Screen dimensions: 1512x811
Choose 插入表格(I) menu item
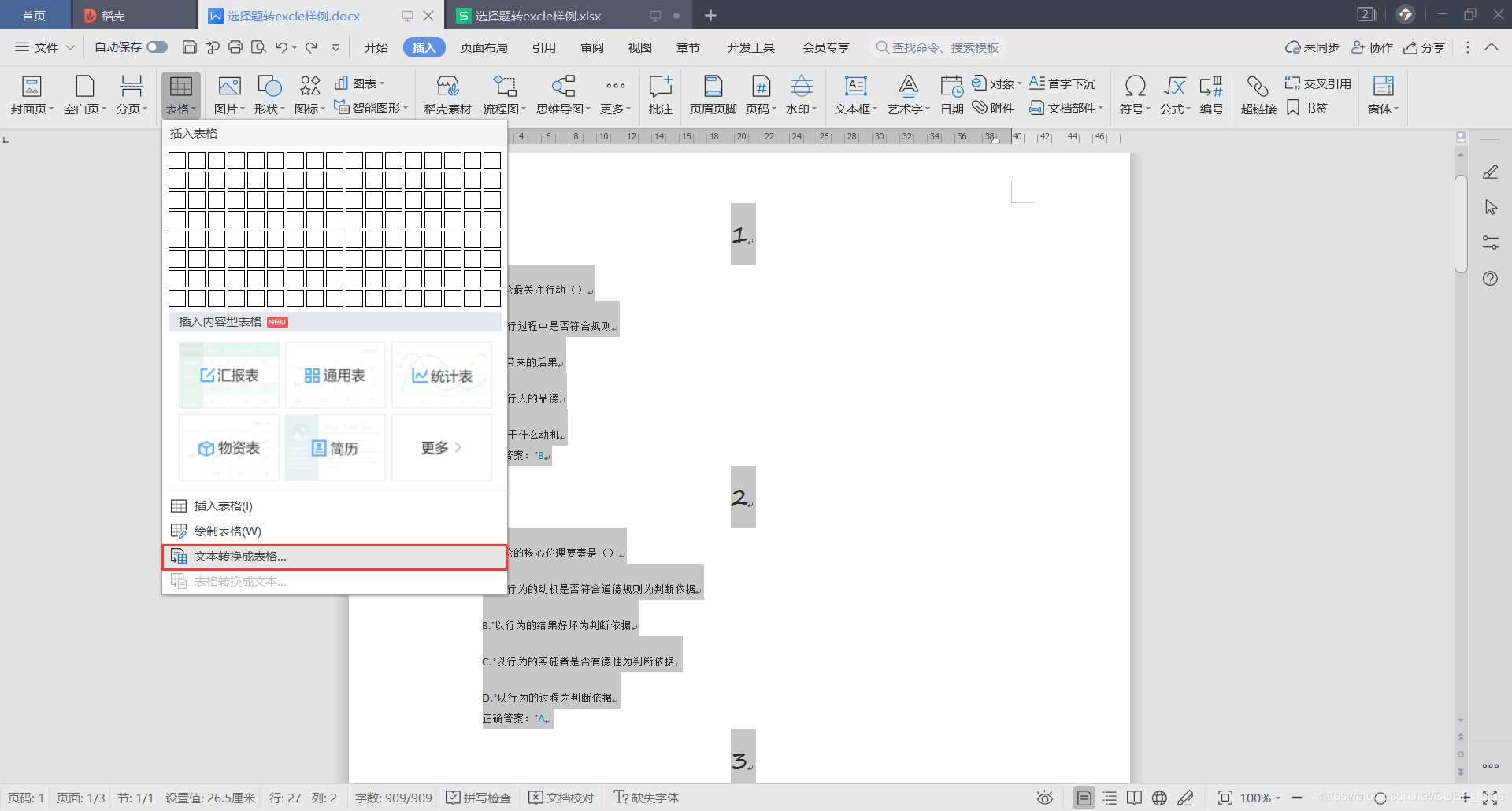335,505
